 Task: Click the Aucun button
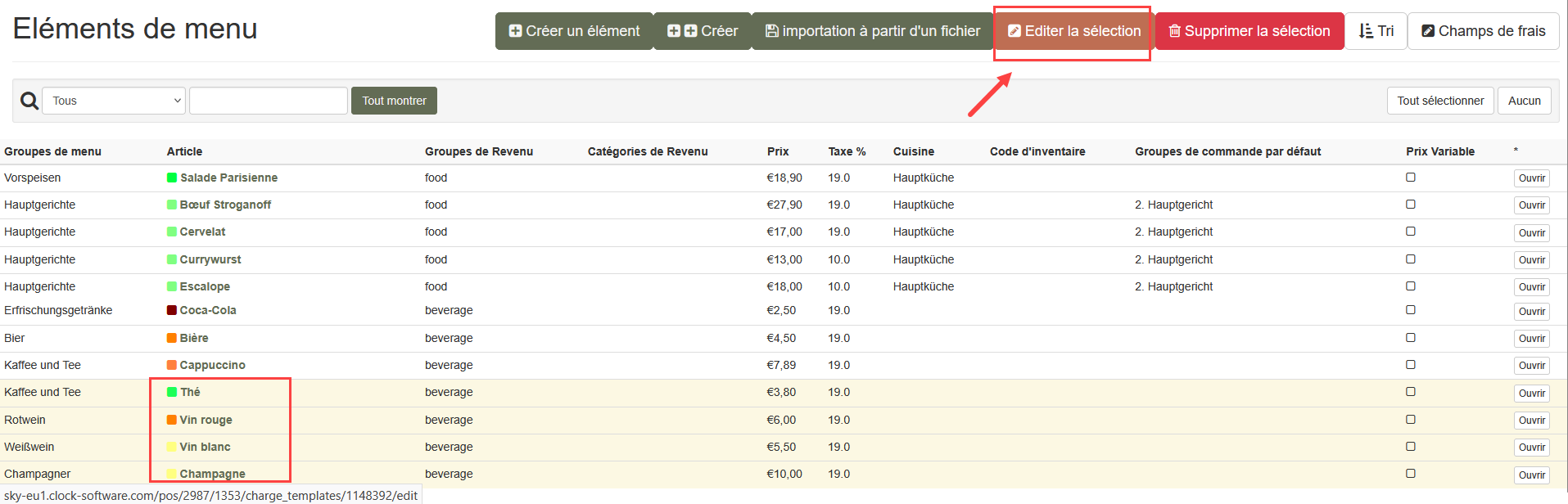1525,101
